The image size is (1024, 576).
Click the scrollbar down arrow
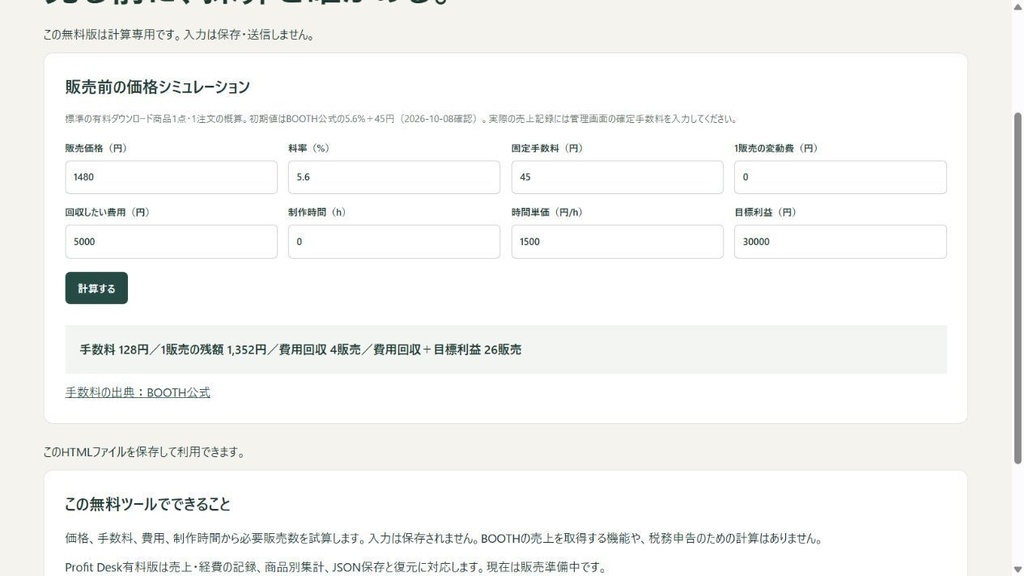[1017, 570]
